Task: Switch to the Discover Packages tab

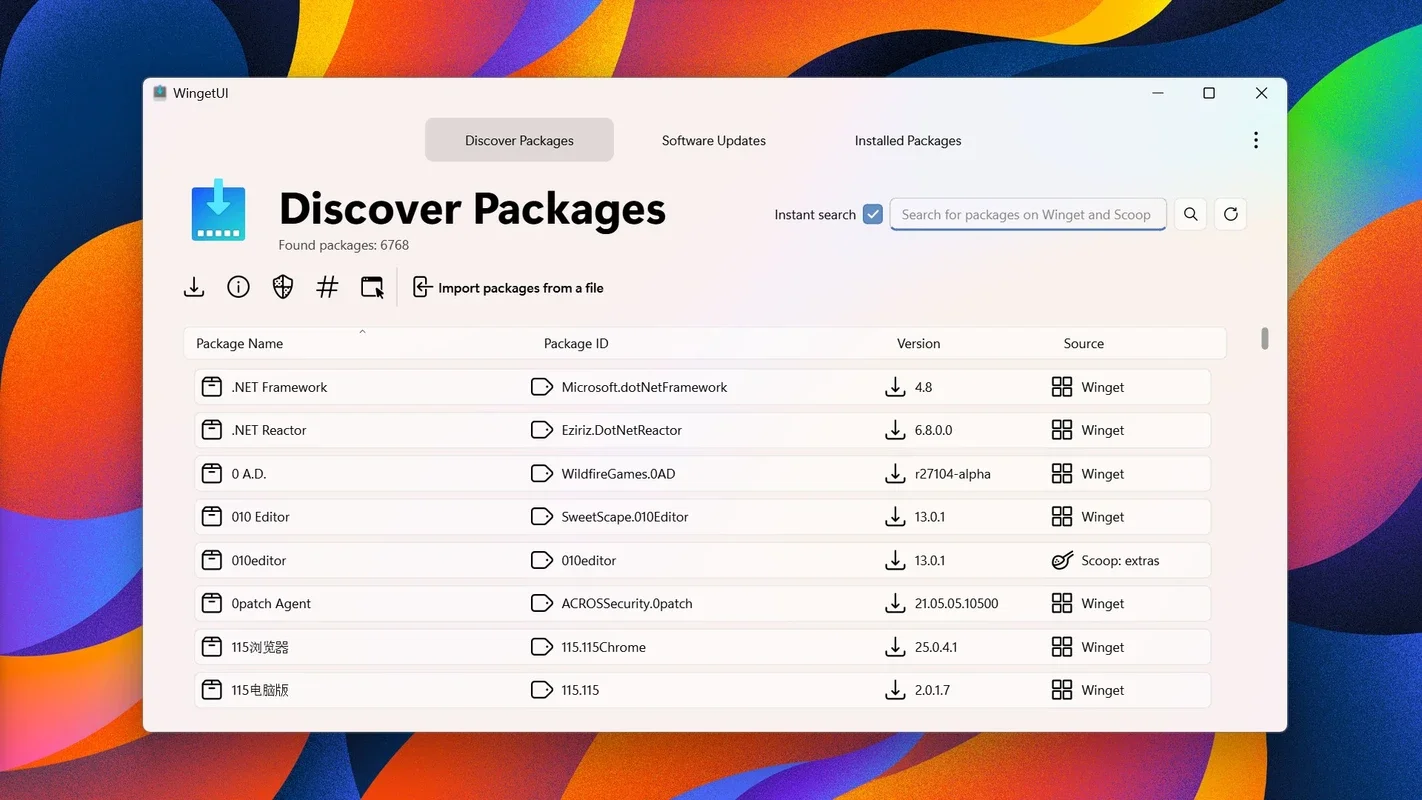Action: point(519,140)
